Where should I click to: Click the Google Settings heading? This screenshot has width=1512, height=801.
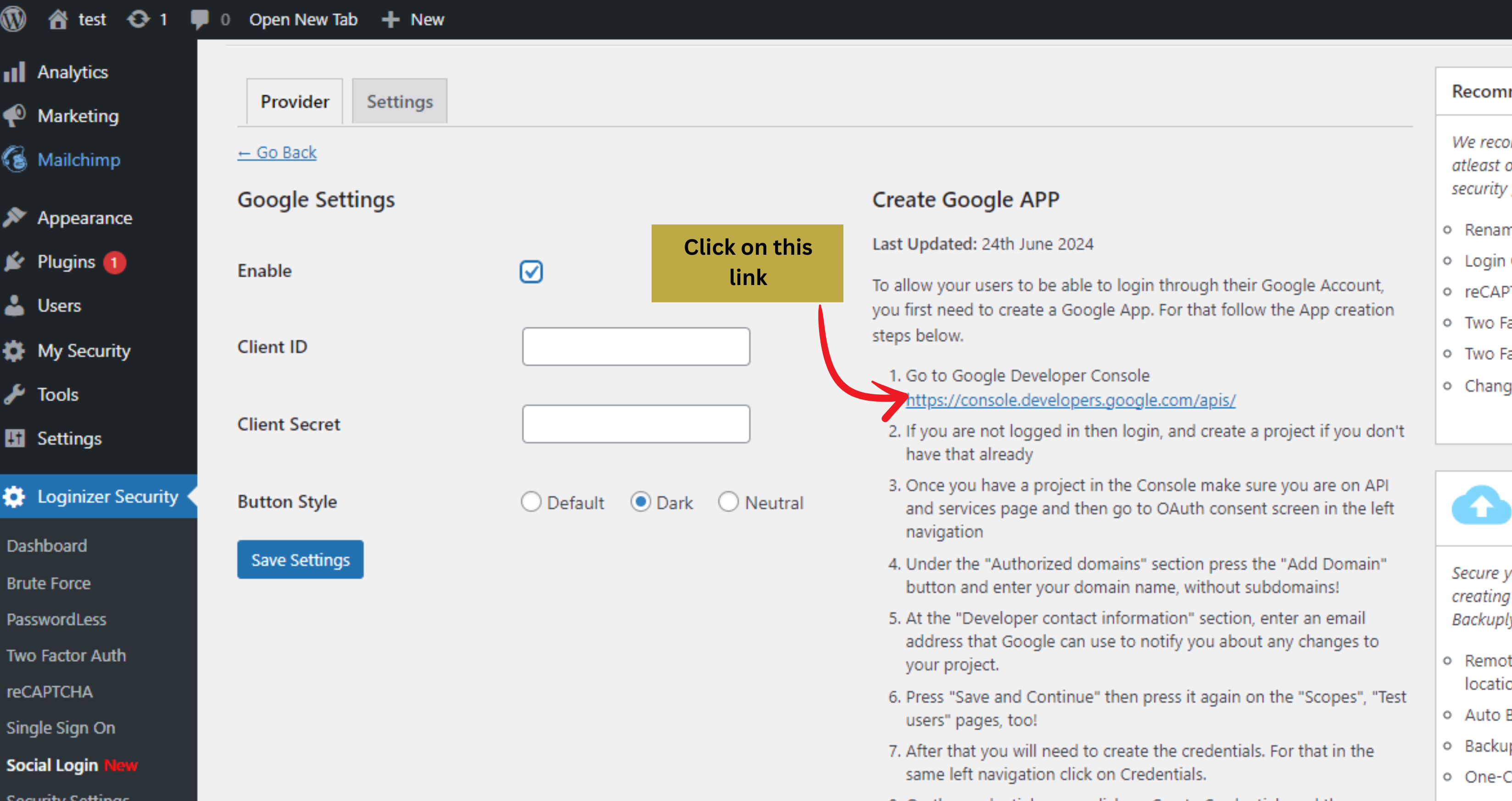[x=316, y=200]
